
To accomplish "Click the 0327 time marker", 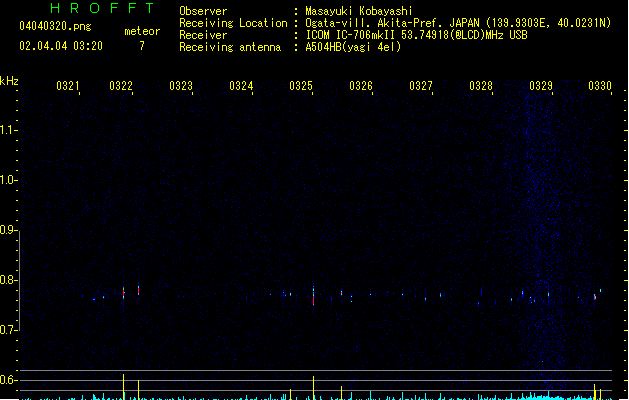I will 421,86.
